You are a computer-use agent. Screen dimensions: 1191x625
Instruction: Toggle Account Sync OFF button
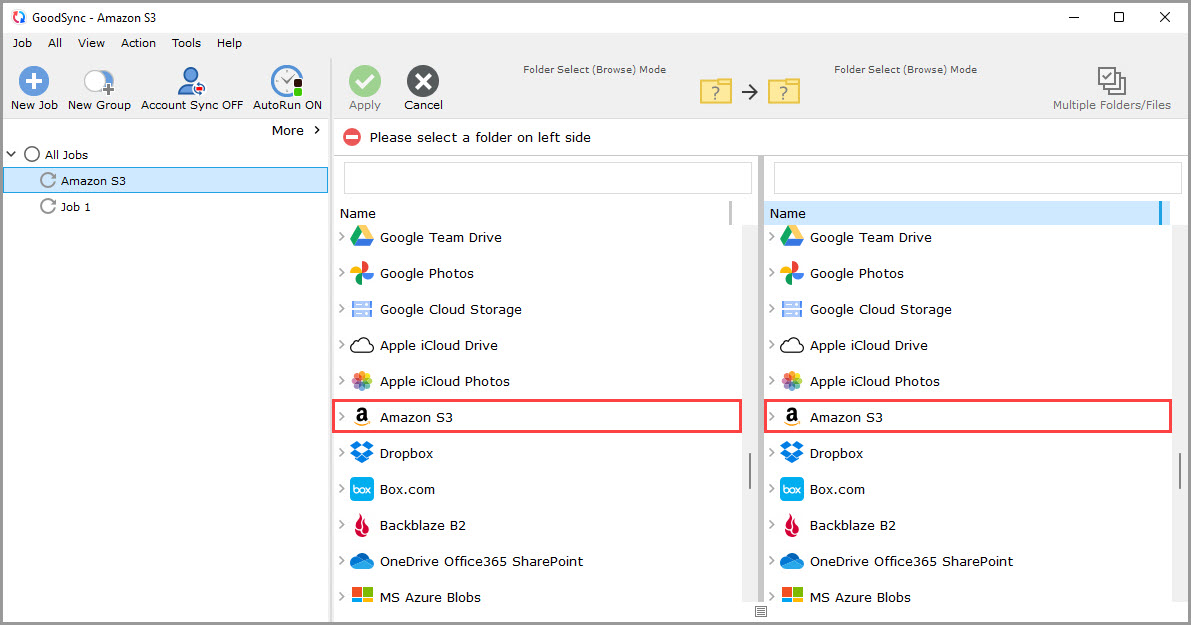coord(191,81)
